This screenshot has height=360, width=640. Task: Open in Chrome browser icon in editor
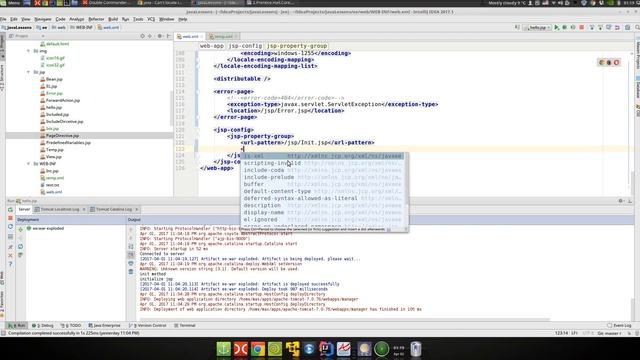(x=602, y=62)
